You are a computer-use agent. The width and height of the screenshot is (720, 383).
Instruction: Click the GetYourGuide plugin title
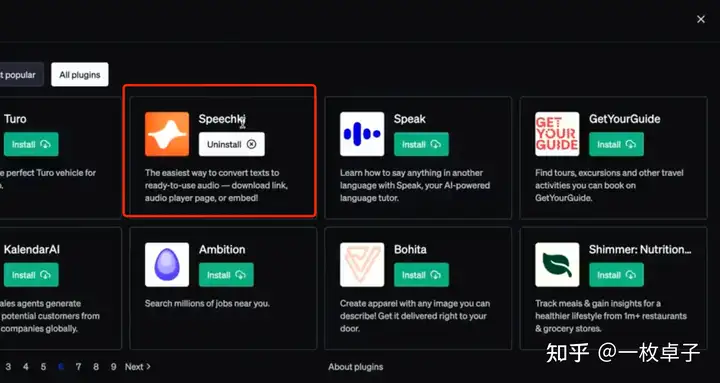624,119
